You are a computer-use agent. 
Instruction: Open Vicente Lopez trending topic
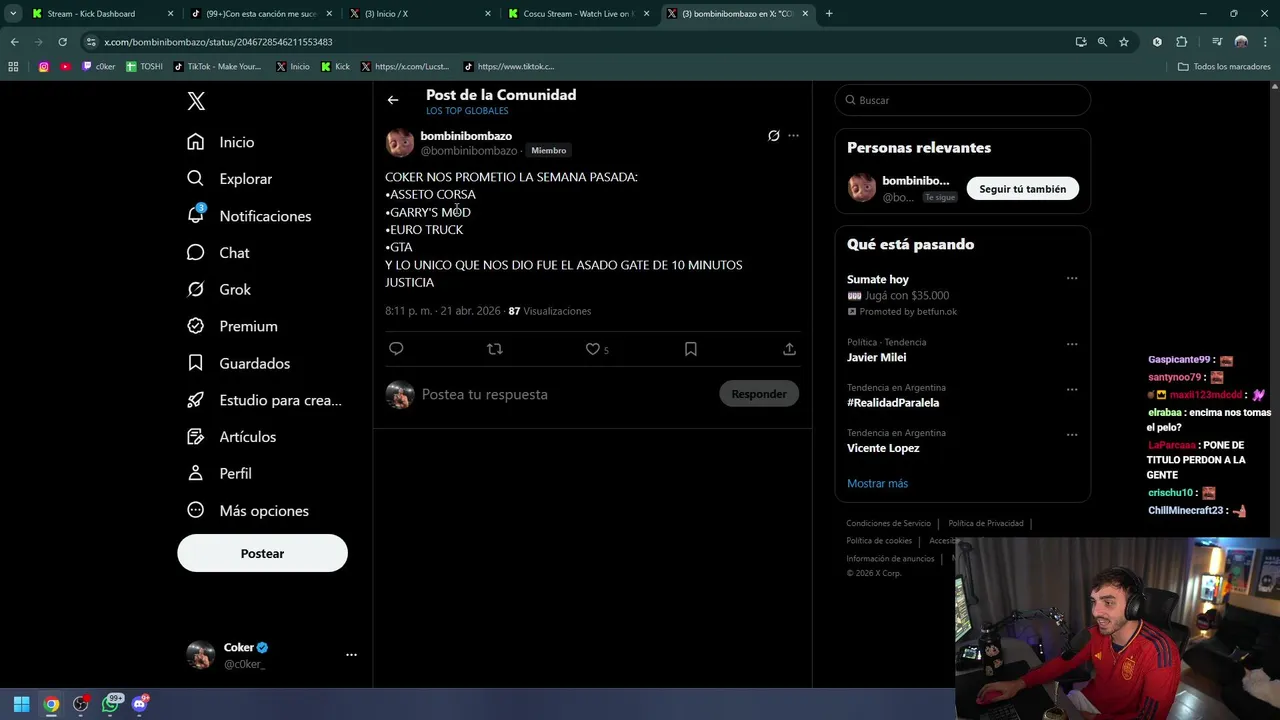pos(883,448)
